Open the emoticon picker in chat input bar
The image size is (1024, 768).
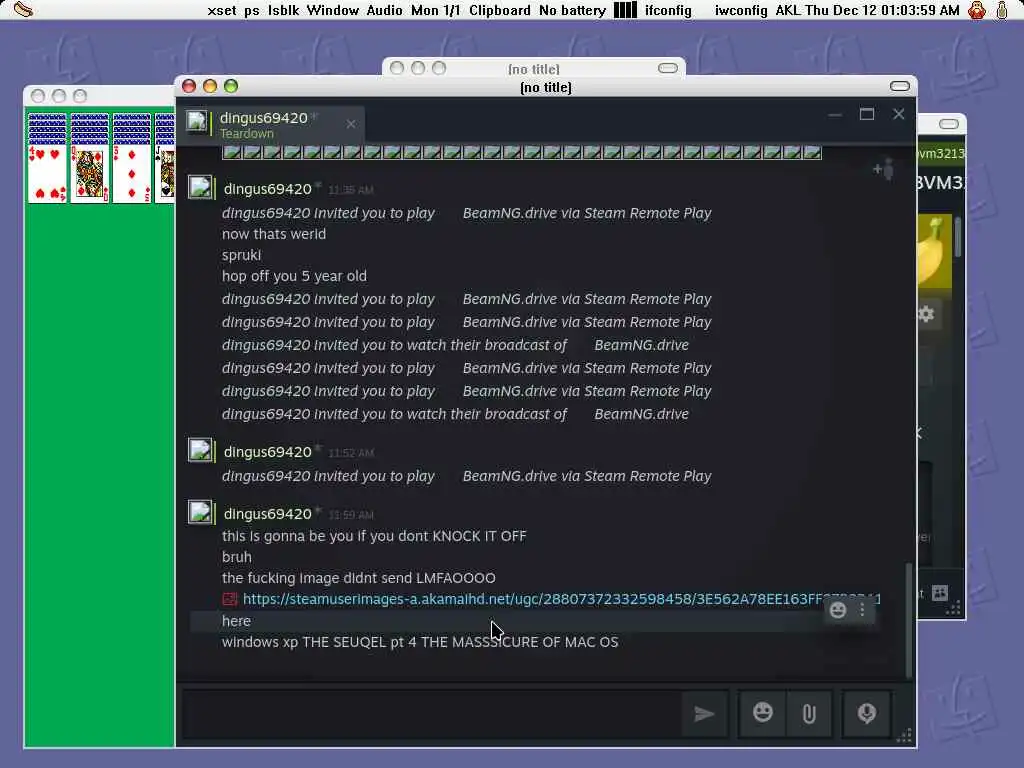point(762,713)
